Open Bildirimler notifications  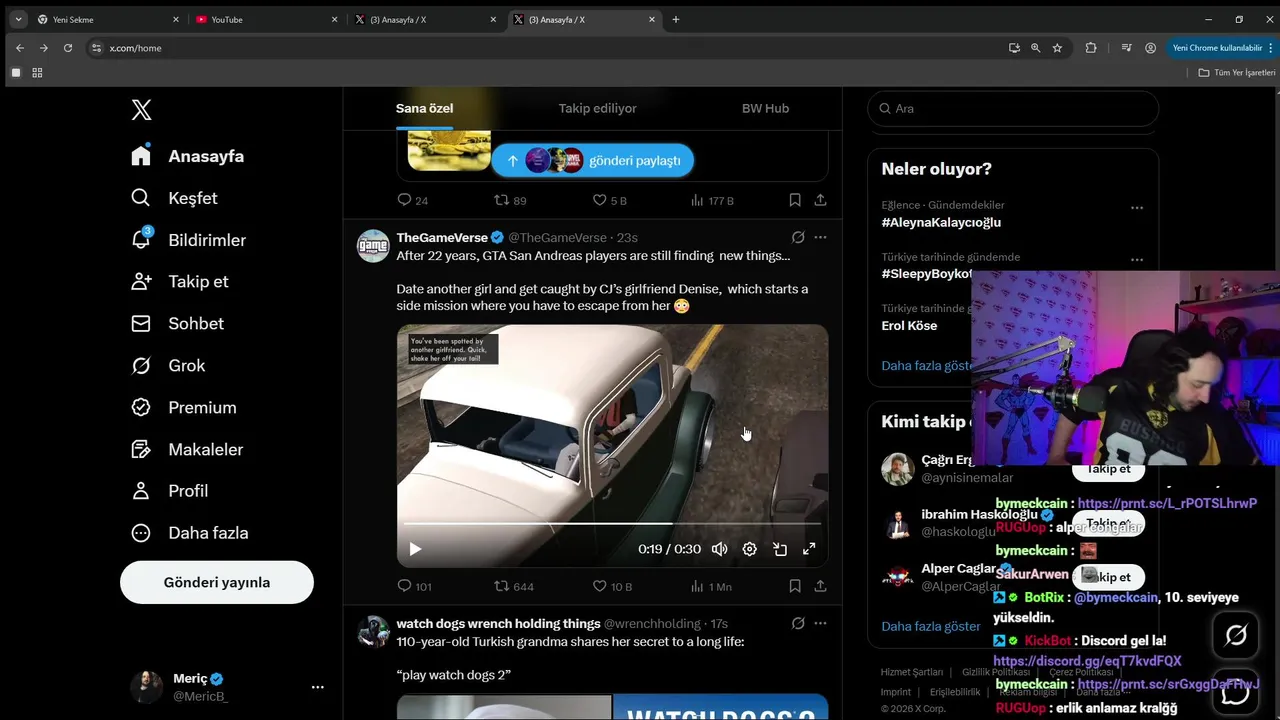pyautogui.click(x=189, y=240)
